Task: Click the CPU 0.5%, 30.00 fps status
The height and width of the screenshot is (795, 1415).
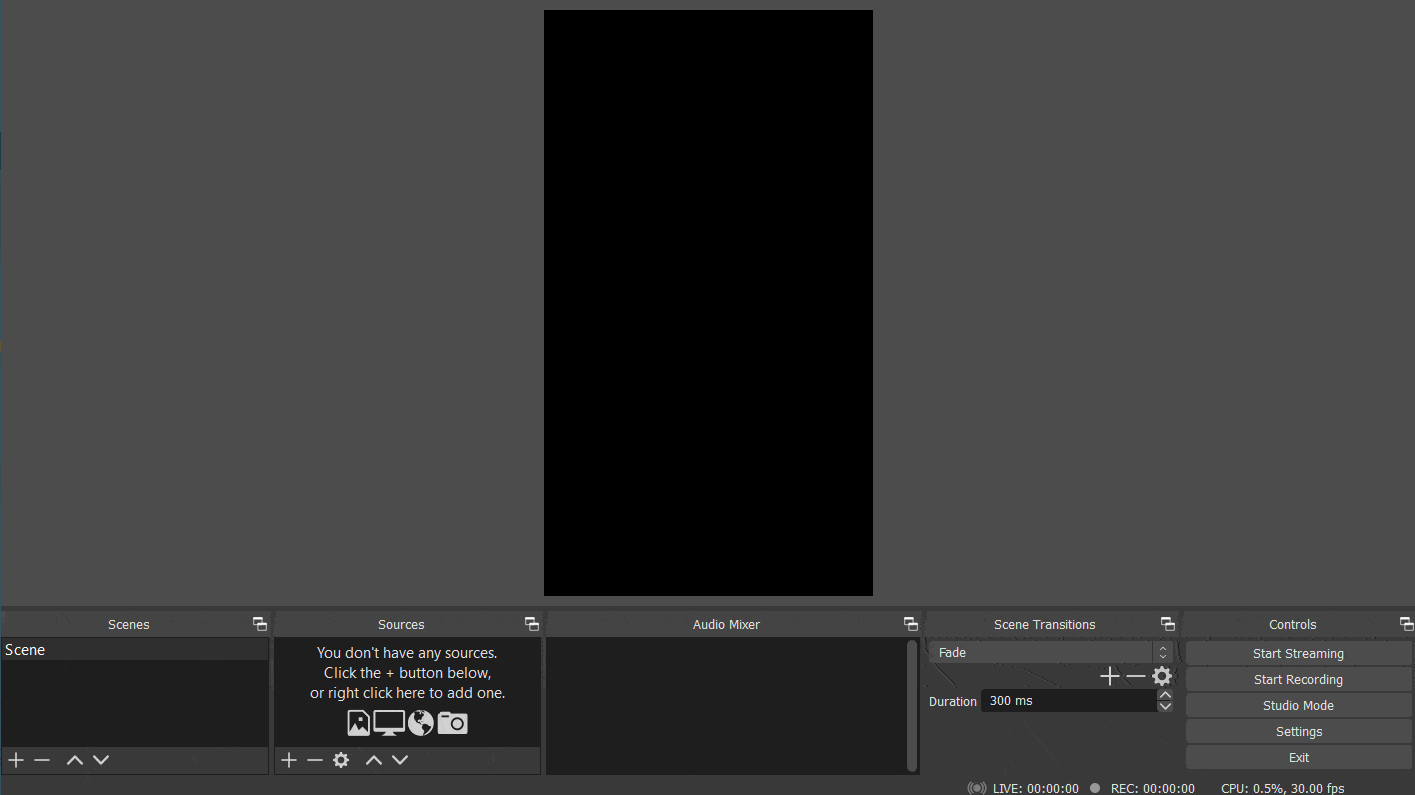Action: [x=1283, y=788]
